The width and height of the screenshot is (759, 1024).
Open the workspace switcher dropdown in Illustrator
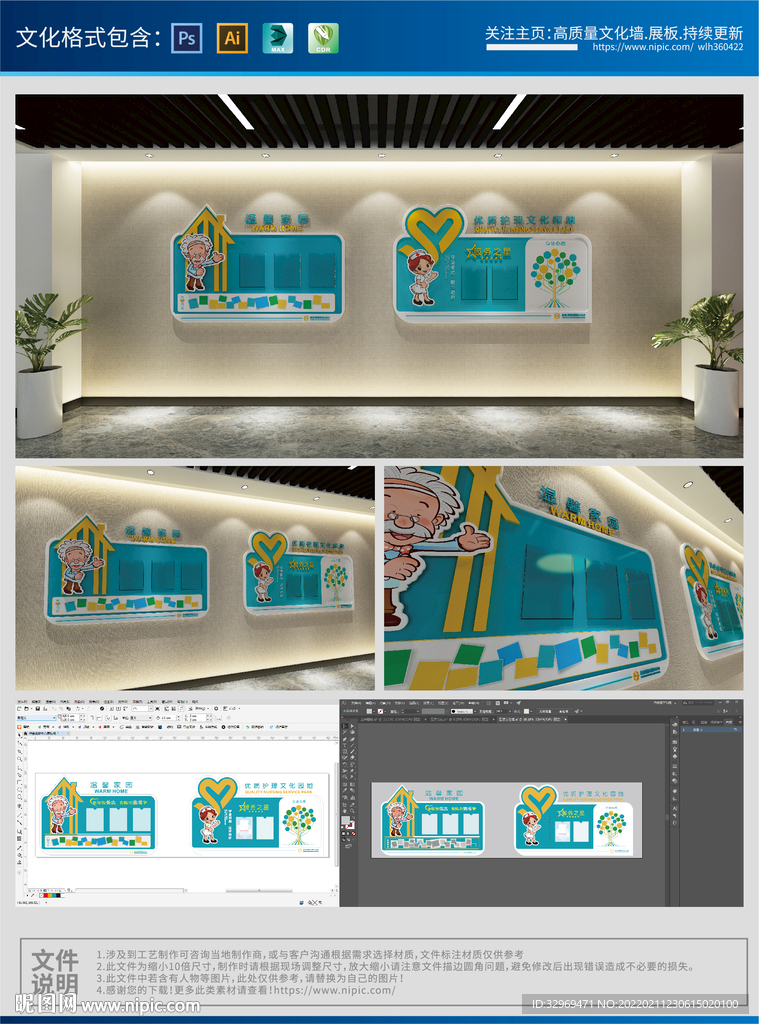[x=665, y=703]
